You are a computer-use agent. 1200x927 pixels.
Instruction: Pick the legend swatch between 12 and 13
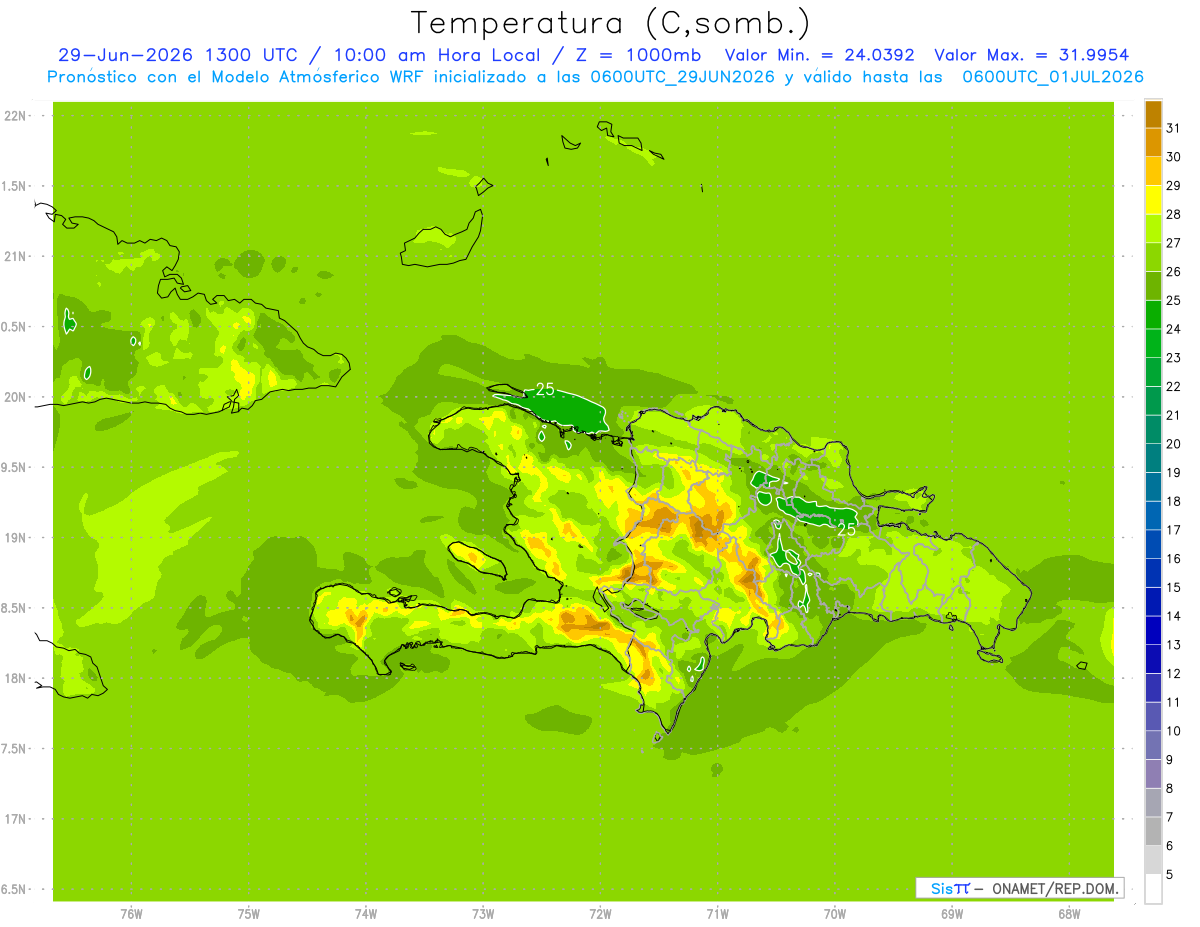point(1153,659)
